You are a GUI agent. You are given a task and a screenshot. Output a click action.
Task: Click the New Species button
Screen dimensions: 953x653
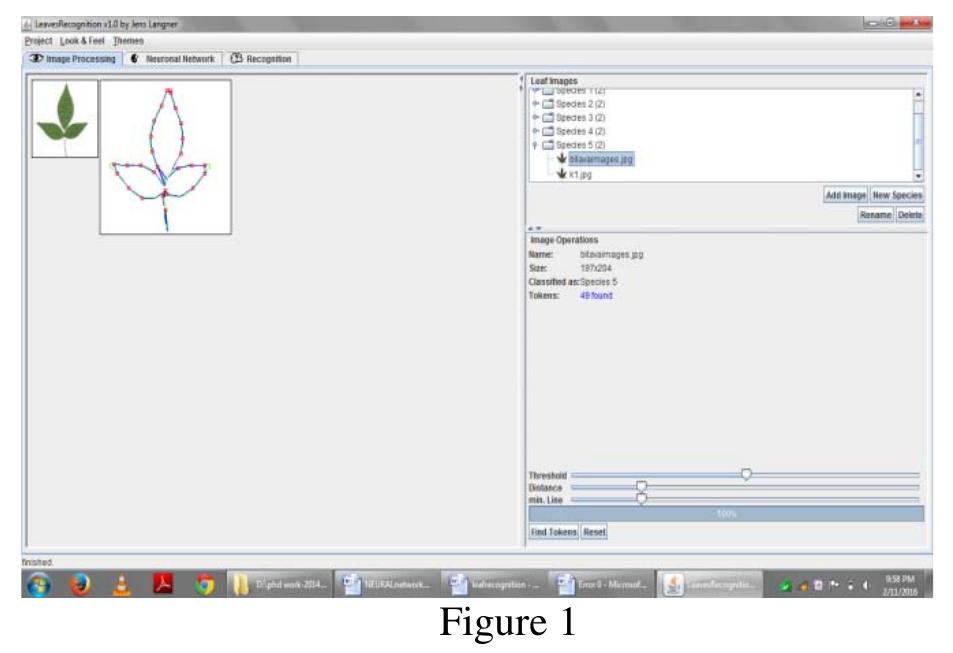(x=897, y=195)
